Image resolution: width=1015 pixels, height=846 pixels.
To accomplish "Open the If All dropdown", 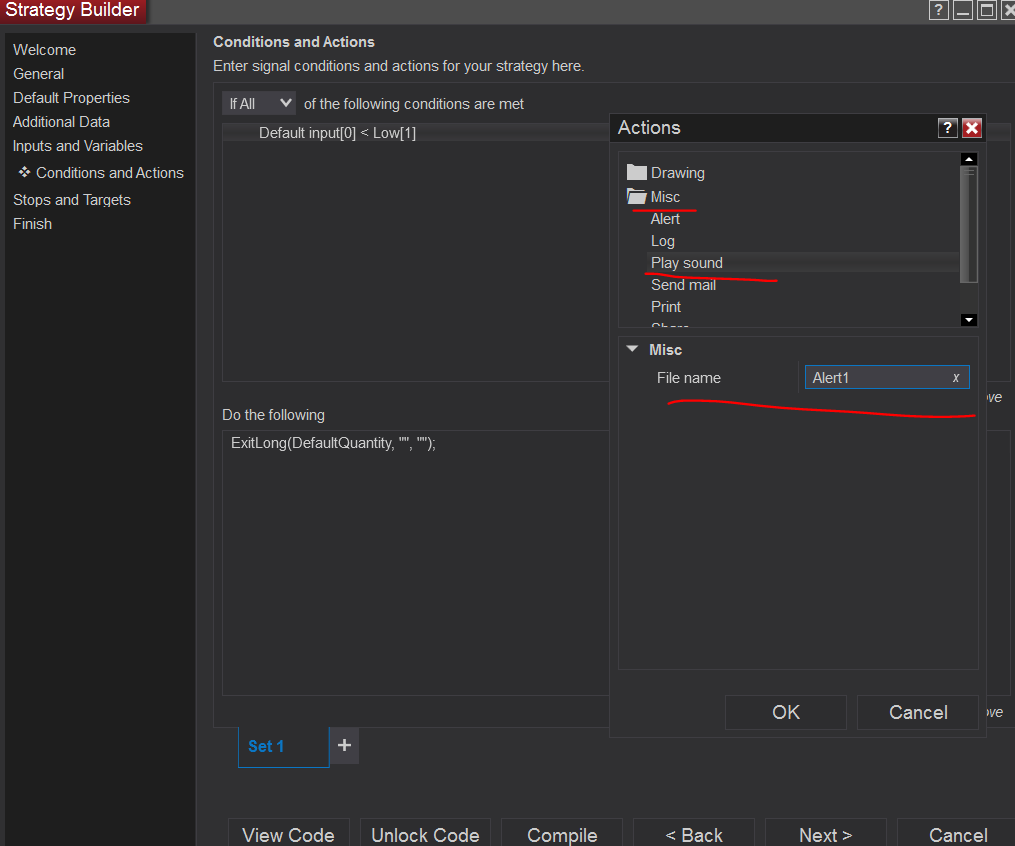I will pos(259,103).
